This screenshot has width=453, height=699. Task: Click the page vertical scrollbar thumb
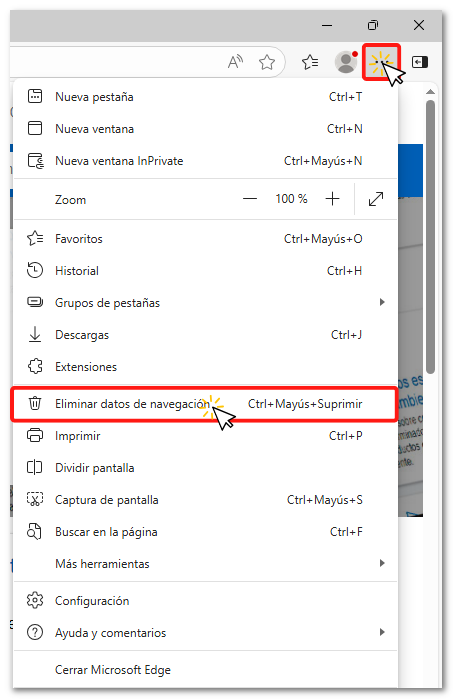[x=430, y=236]
